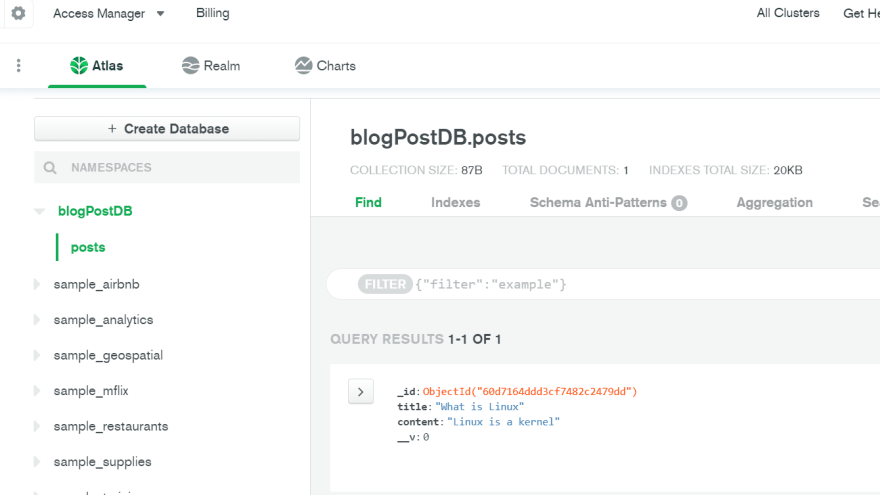Click the Charts product icon
This screenshot has width=880, height=495.
[x=303, y=66]
